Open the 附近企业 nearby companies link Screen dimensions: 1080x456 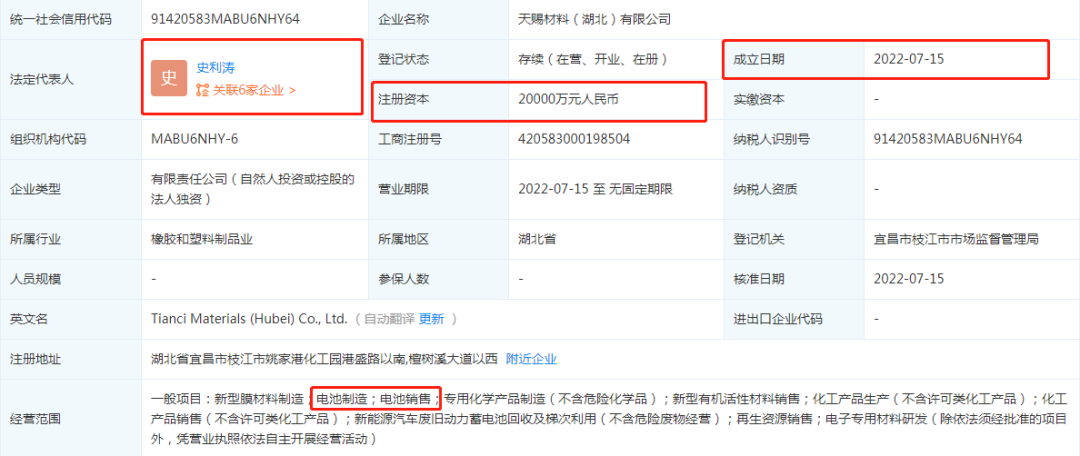(531, 358)
